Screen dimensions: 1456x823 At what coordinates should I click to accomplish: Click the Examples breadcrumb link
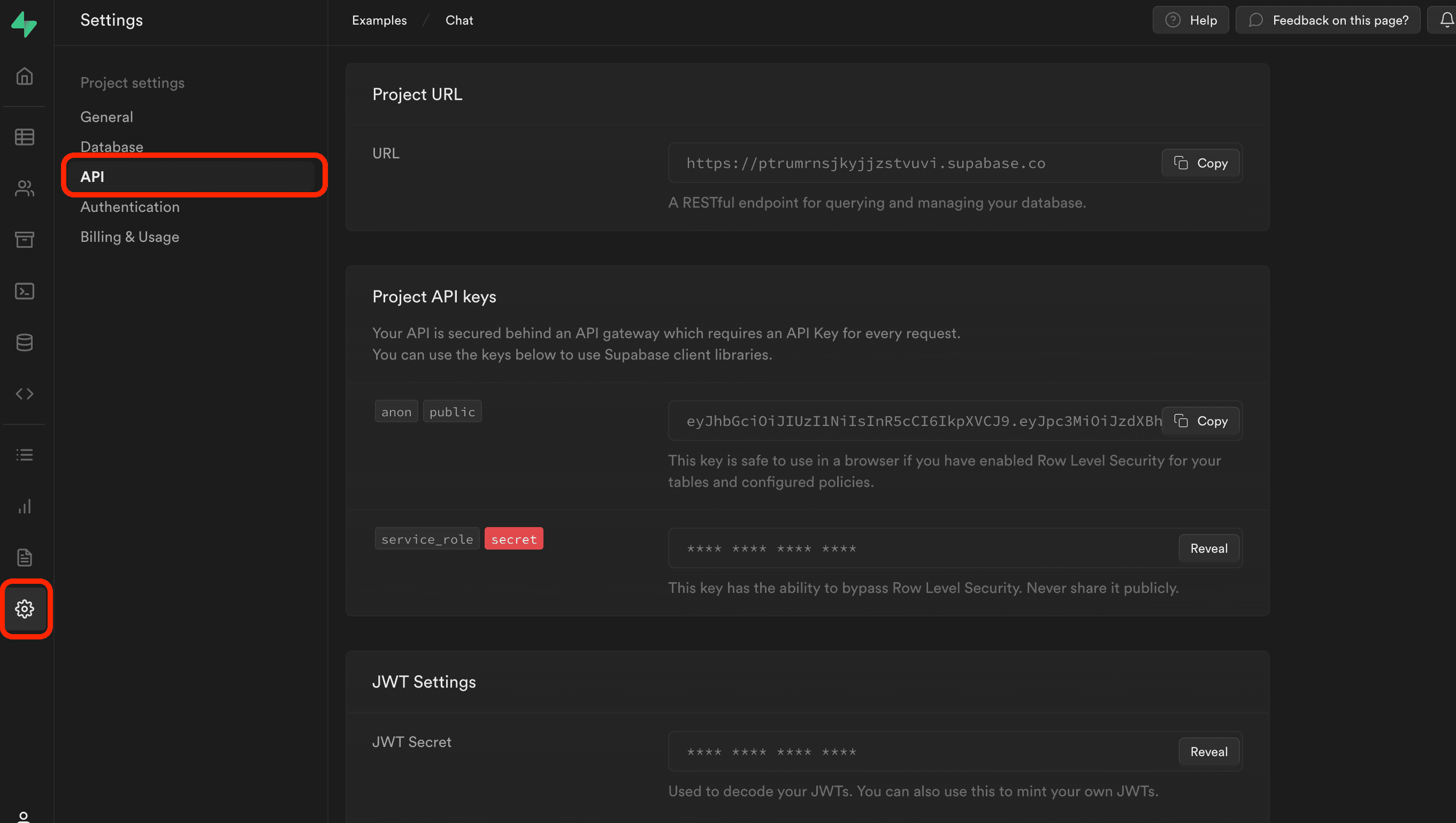379,20
